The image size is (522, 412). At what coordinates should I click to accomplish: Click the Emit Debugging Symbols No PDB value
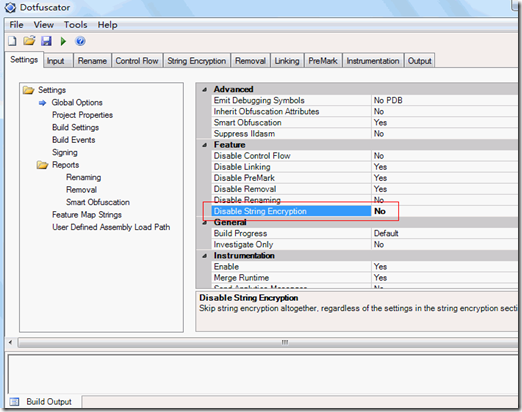[446, 100]
